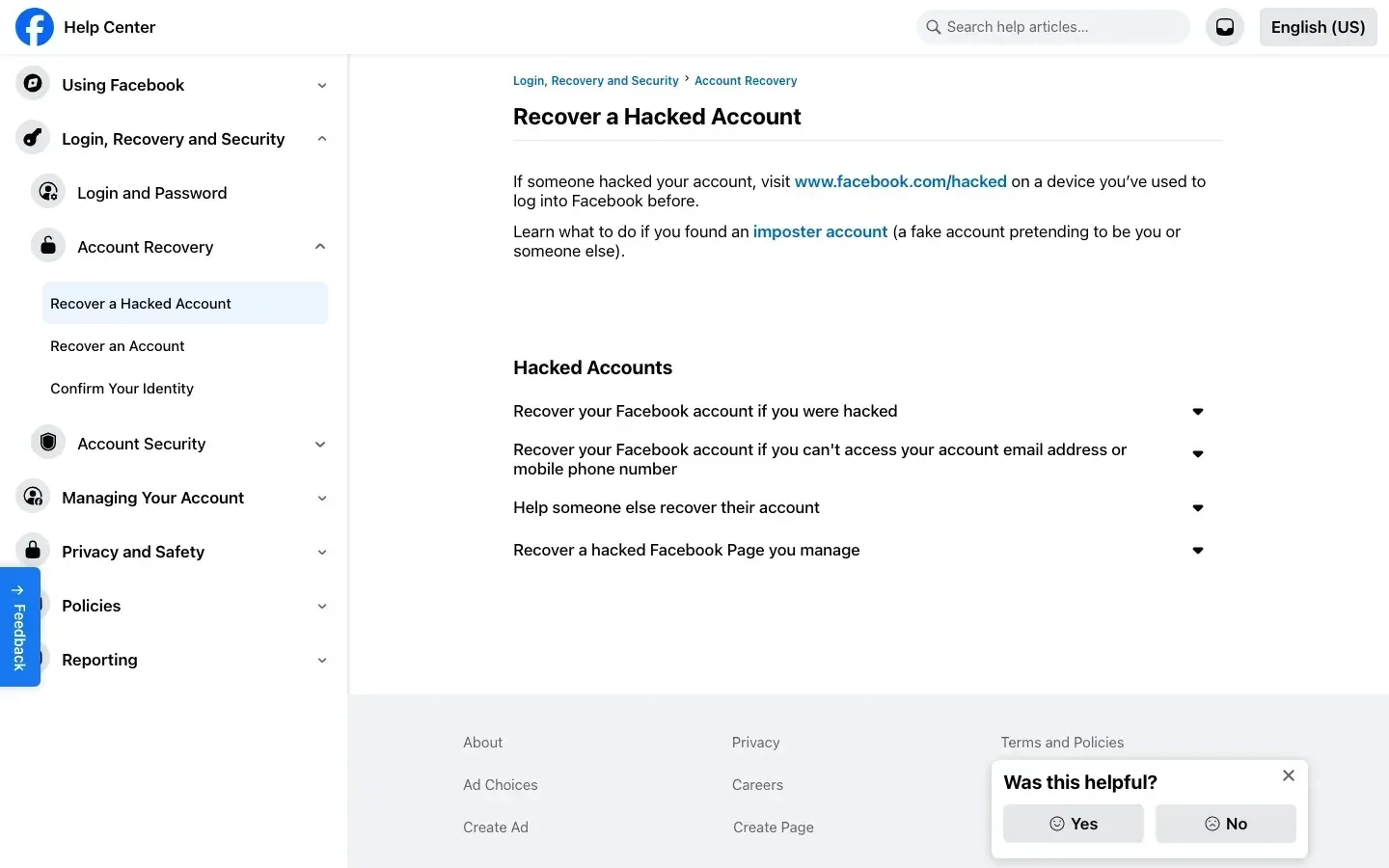Open the Ad Choices footer link
1389x868 pixels.
(500, 785)
